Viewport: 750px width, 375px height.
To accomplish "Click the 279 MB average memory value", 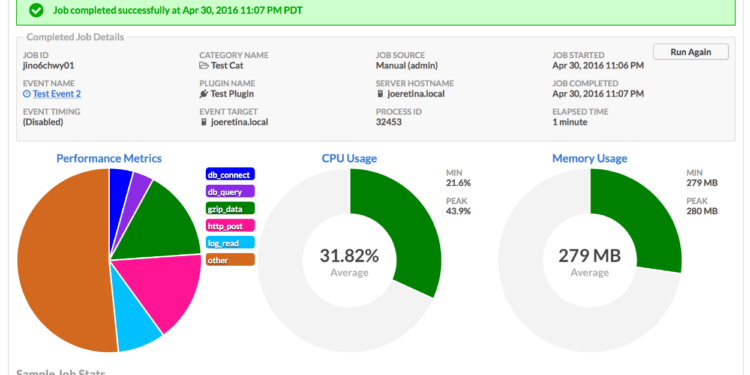I will point(590,256).
